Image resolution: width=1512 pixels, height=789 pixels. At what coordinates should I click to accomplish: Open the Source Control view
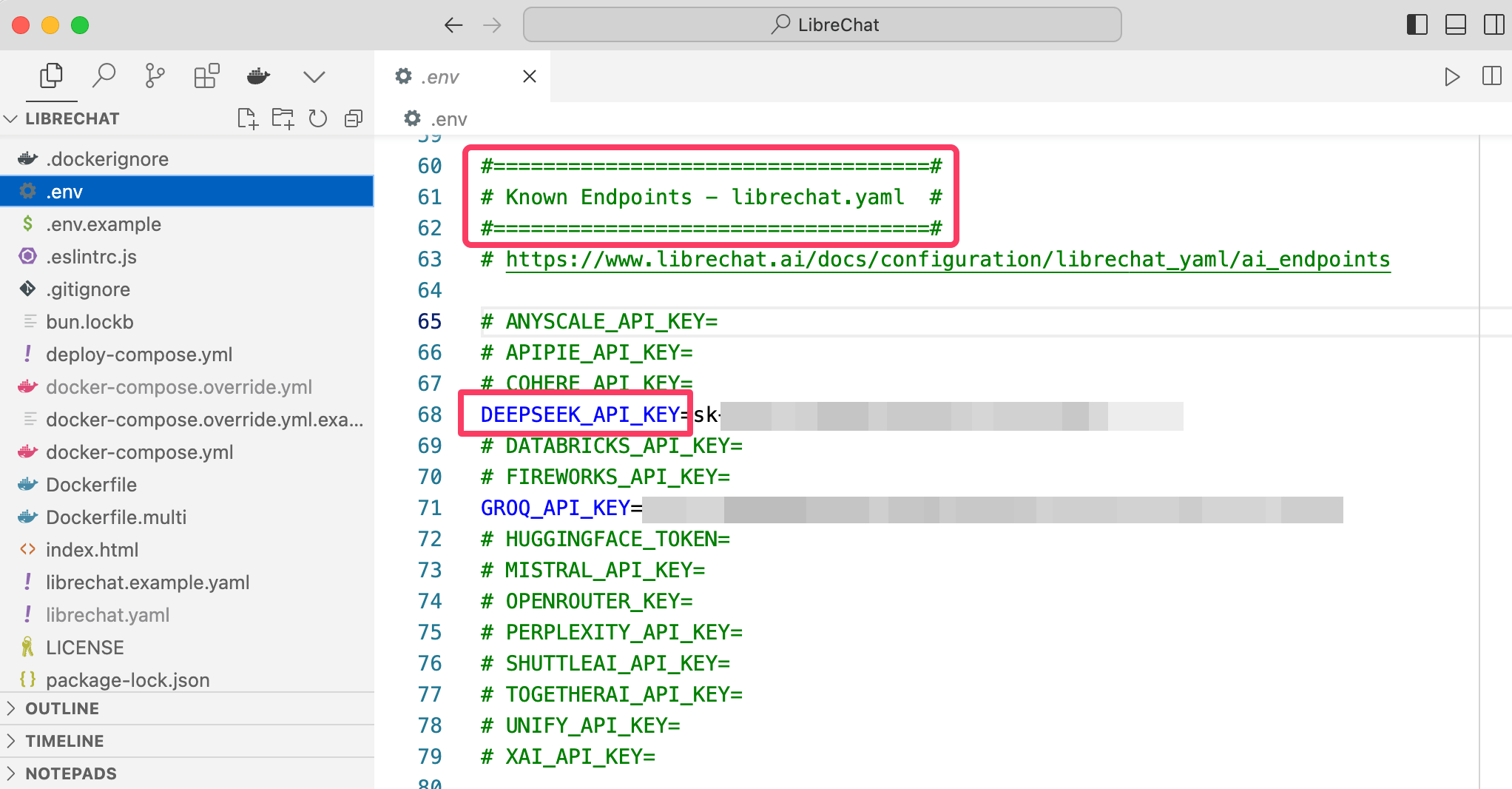click(x=155, y=75)
